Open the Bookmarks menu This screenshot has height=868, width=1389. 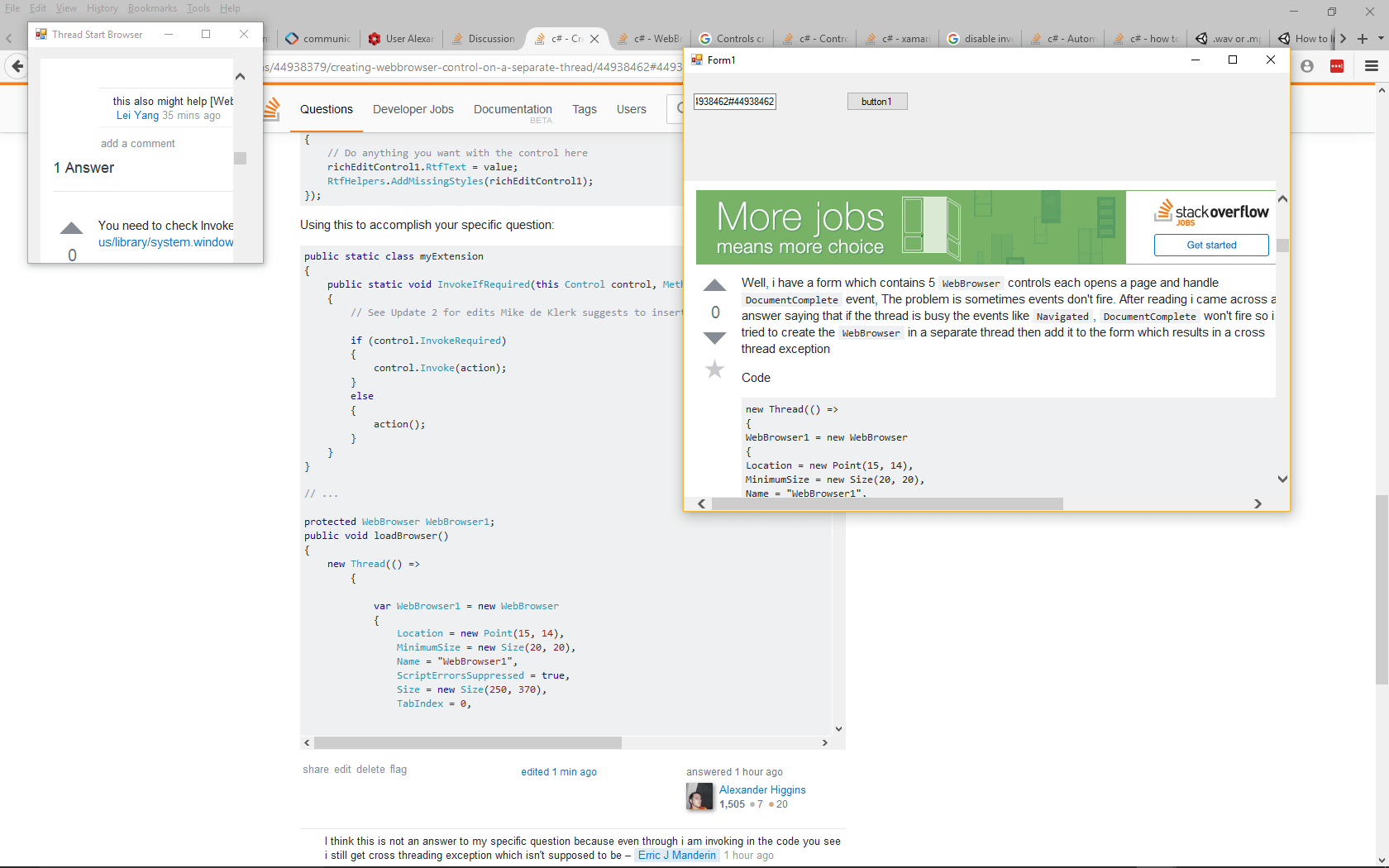click(152, 8)
